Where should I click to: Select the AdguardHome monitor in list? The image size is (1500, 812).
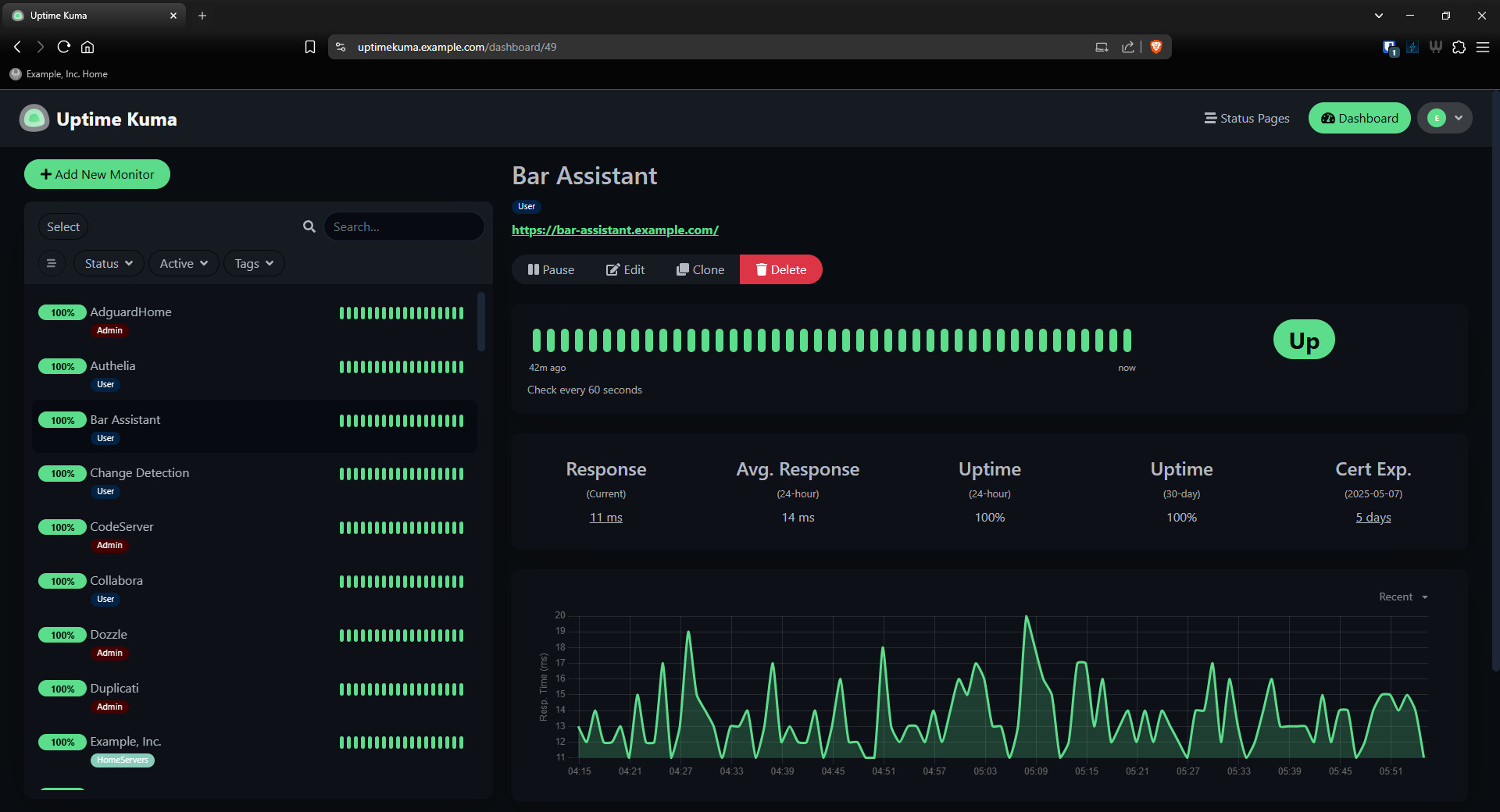[x=130, y=312]
